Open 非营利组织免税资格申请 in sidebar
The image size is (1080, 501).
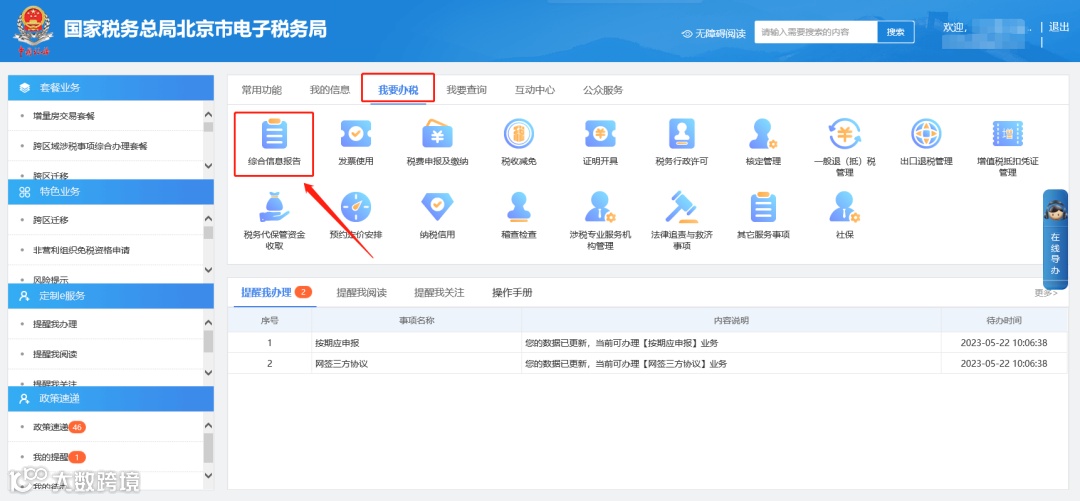(x=81, y=250)
